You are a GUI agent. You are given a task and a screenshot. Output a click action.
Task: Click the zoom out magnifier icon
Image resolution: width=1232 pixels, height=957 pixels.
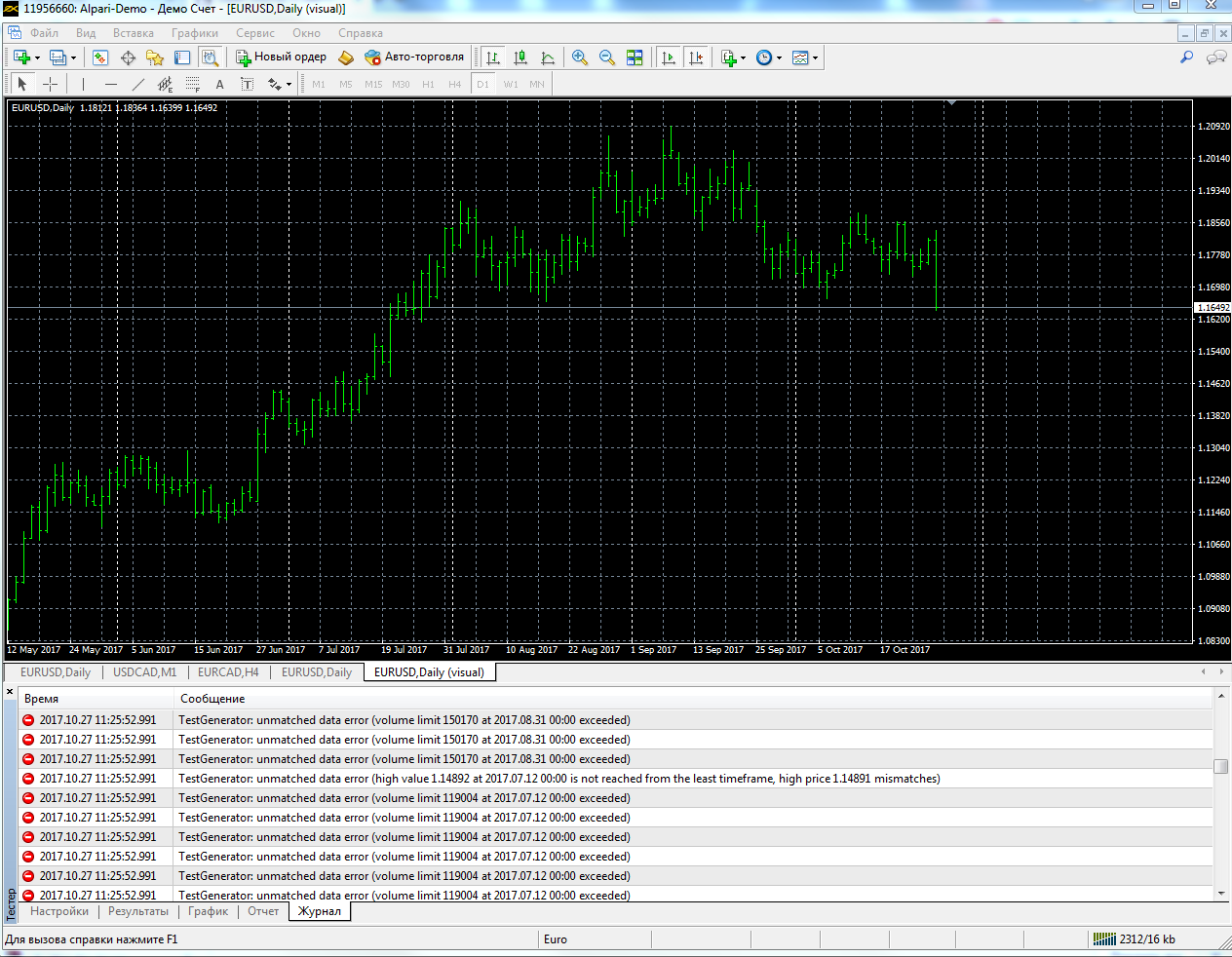coord(607,57)
